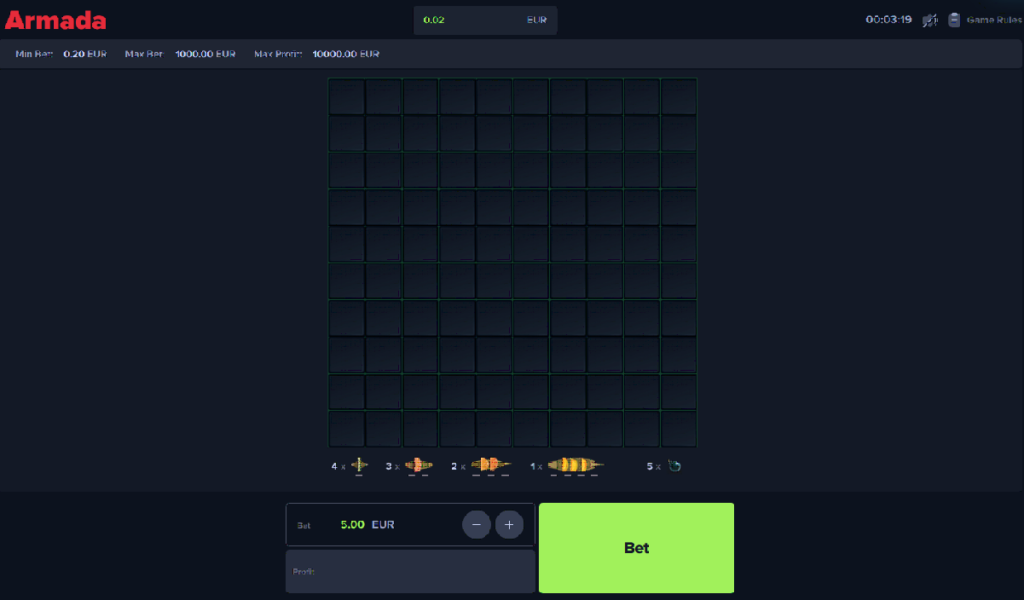This screenshot has width=1024, height=600.
Task: Select the bottom-left grid cell
Action: coord(346,428)
